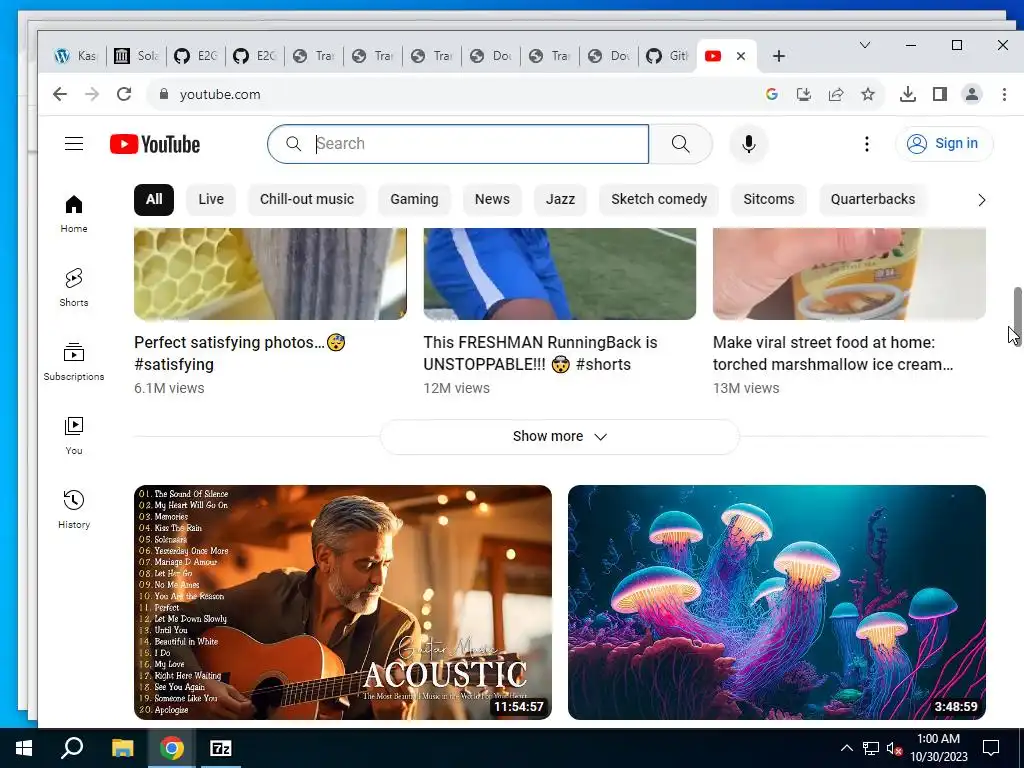The width and height of the screenshot is (1024, 768).
Task: Show hidden system tray icons
Action: (846, 748)
